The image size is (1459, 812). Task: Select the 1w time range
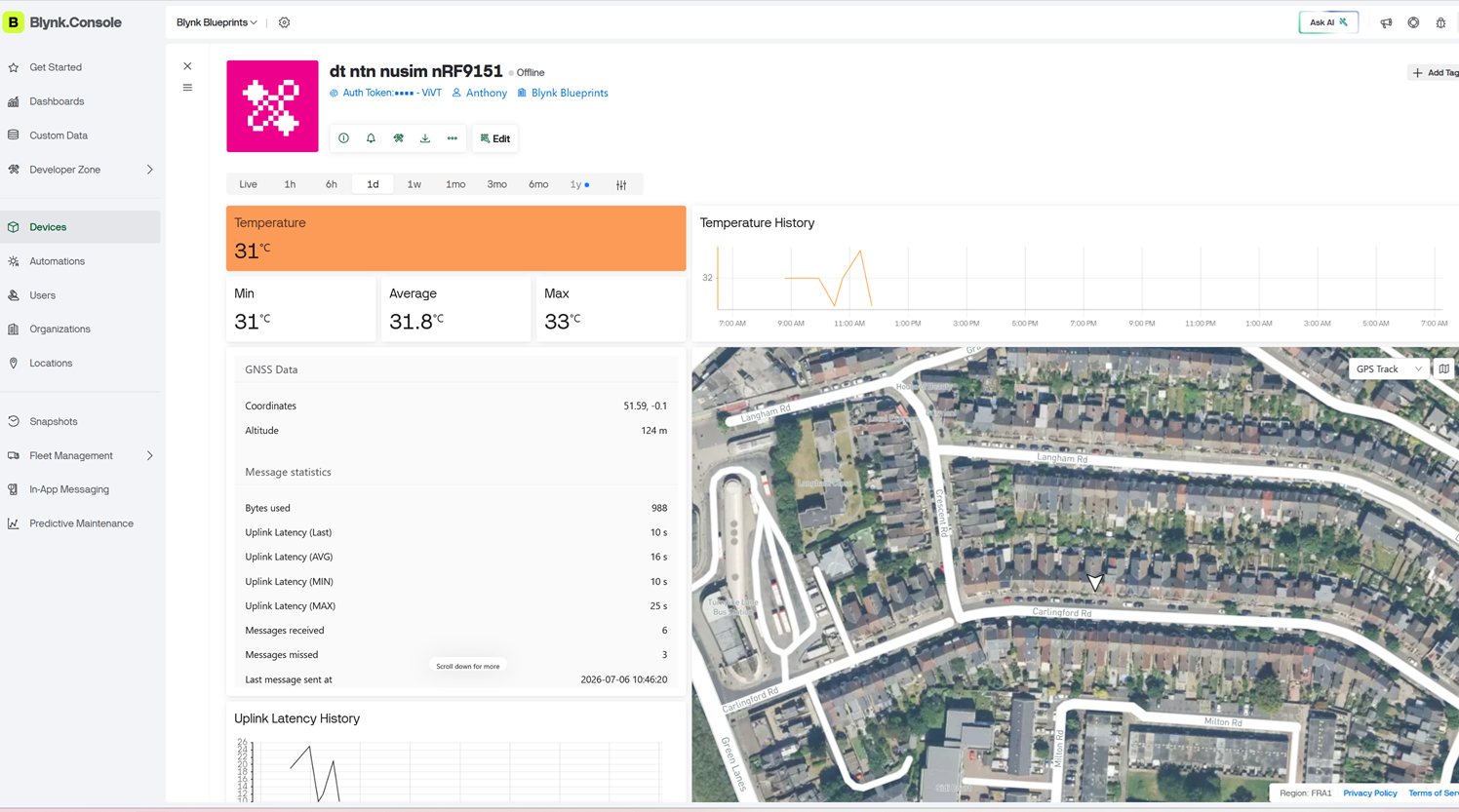coord(414,184)
